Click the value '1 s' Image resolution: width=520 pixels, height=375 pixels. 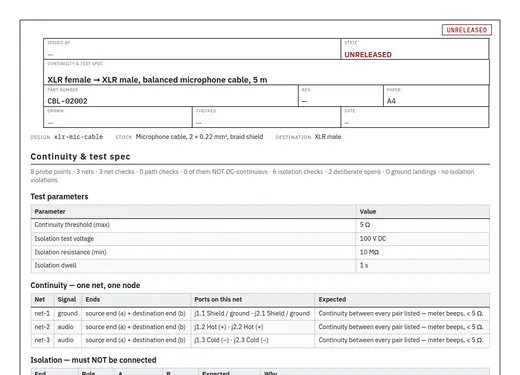pyautogui.click(x=364, y=266)
